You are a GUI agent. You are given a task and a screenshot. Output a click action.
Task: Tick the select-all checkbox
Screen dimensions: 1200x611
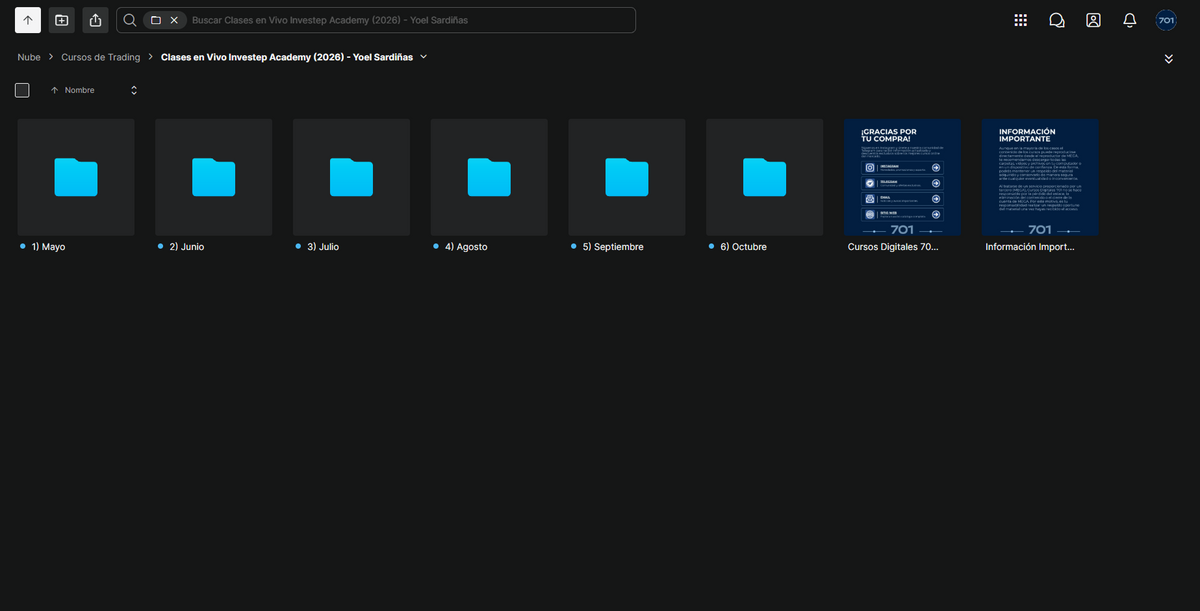click(22, 90)
